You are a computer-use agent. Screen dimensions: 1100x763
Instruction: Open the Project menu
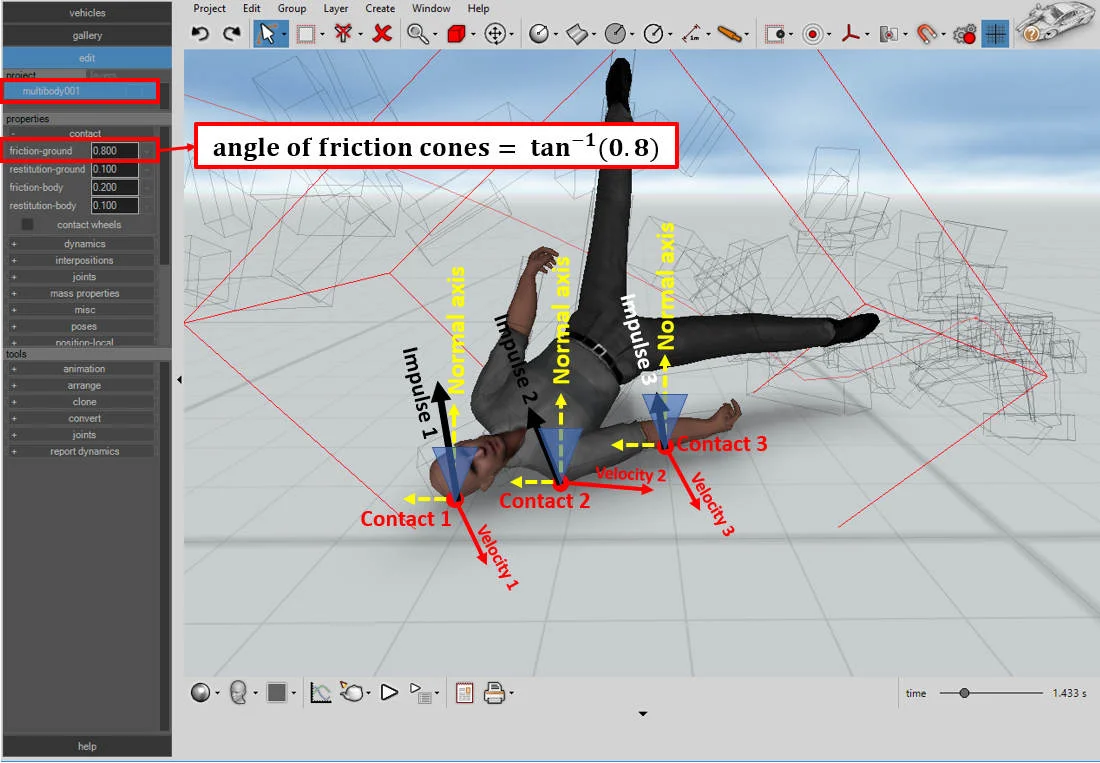[x=209, y=8]
